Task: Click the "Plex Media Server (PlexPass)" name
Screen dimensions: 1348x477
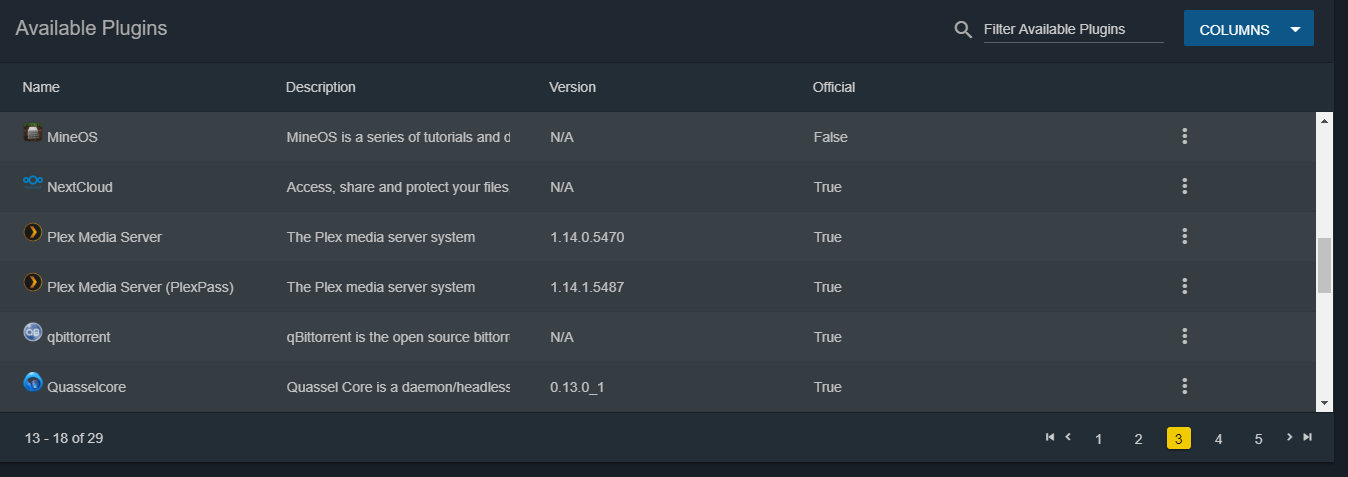Action: coord(140,287)
